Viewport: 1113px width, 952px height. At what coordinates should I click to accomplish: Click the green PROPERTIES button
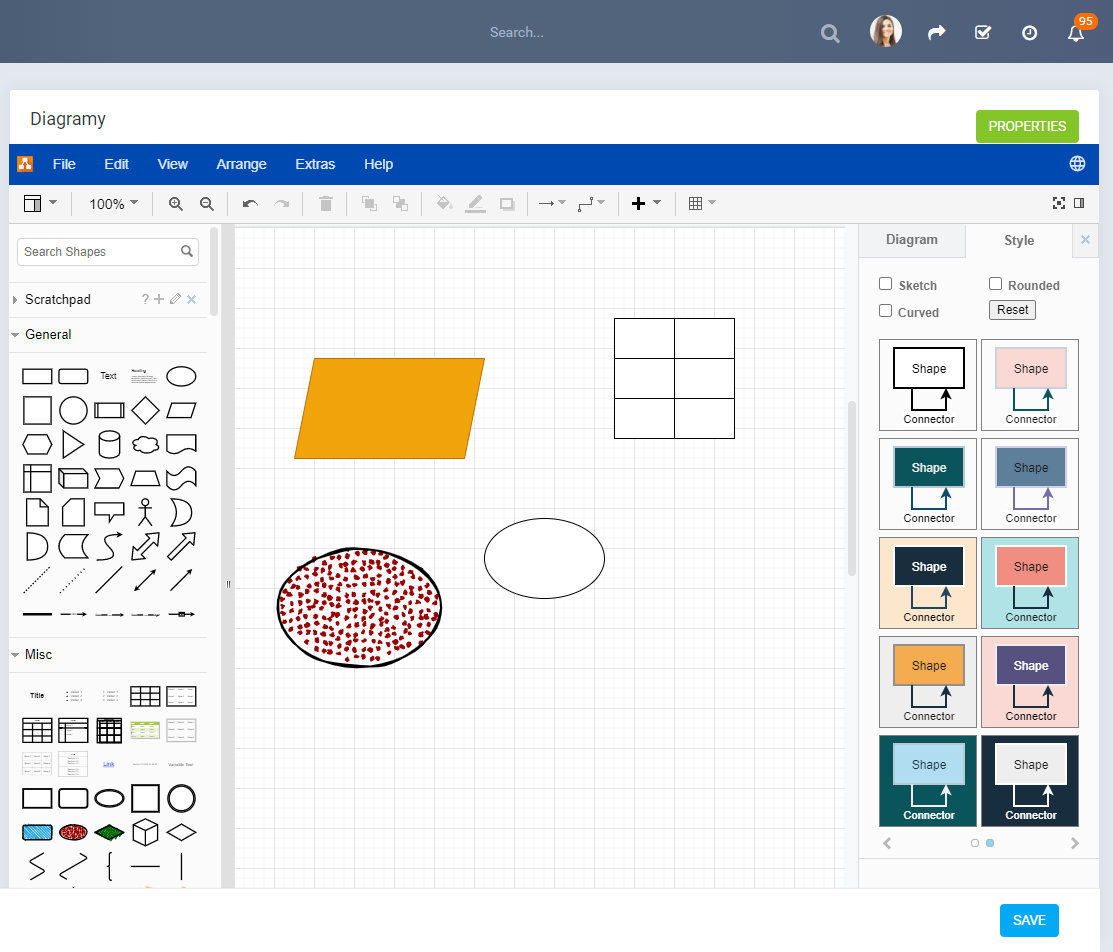pos(1027,126)
